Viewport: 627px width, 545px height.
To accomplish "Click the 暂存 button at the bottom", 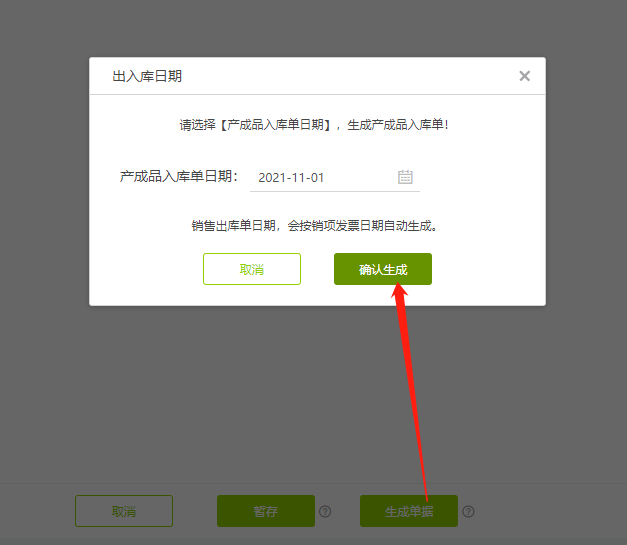I will [266, 511].
